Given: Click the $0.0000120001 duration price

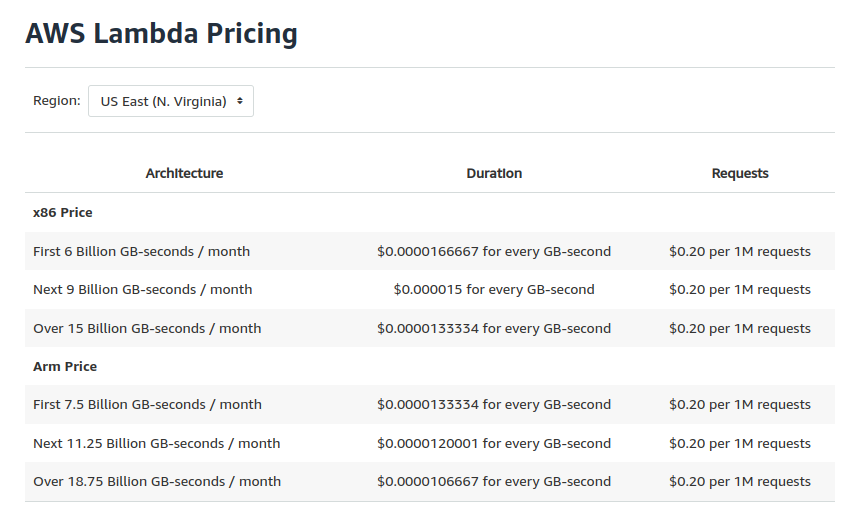Looking at the screenshot, I should point(494,443).
